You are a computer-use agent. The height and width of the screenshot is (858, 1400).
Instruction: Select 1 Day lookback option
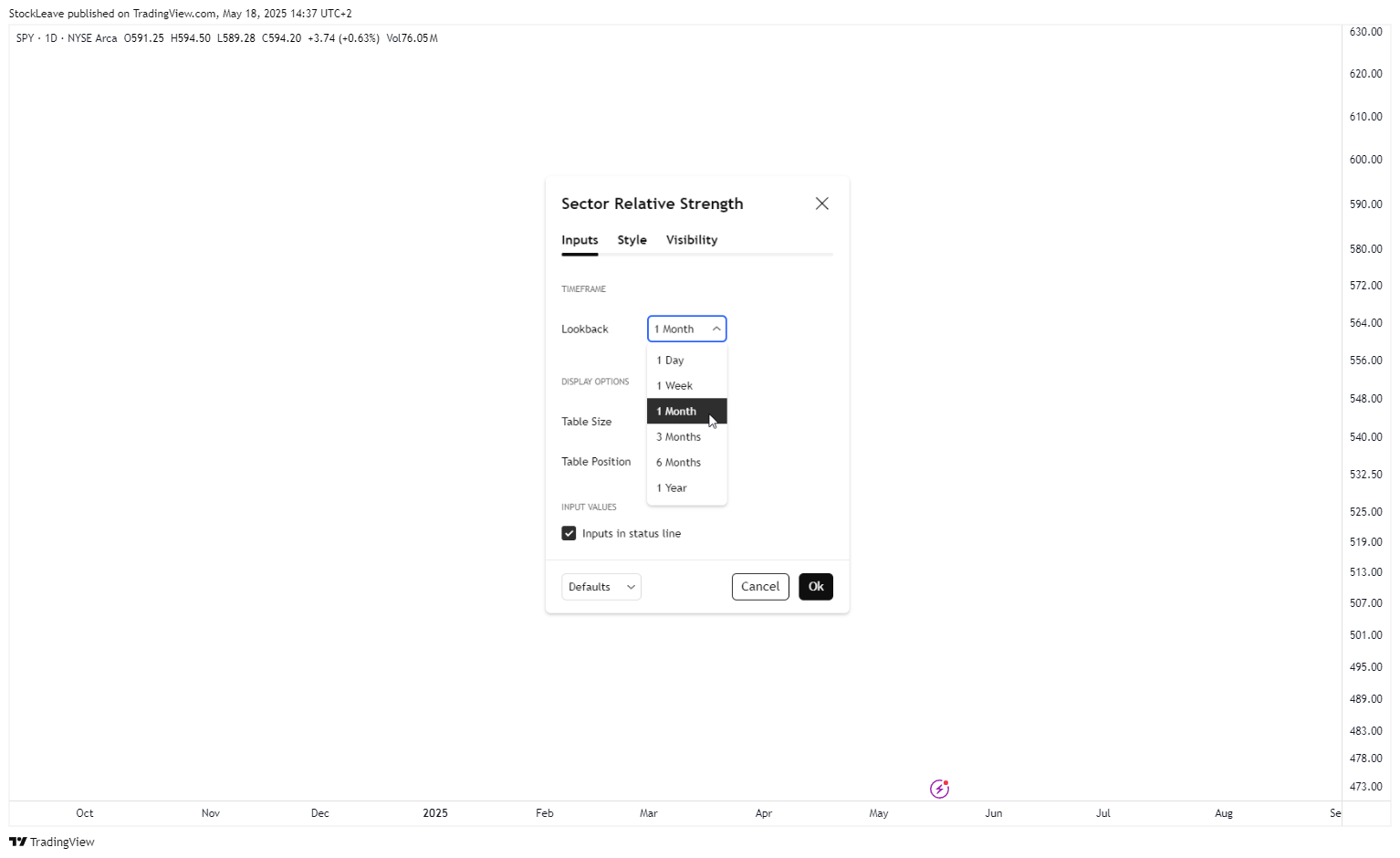pos(686,361)
